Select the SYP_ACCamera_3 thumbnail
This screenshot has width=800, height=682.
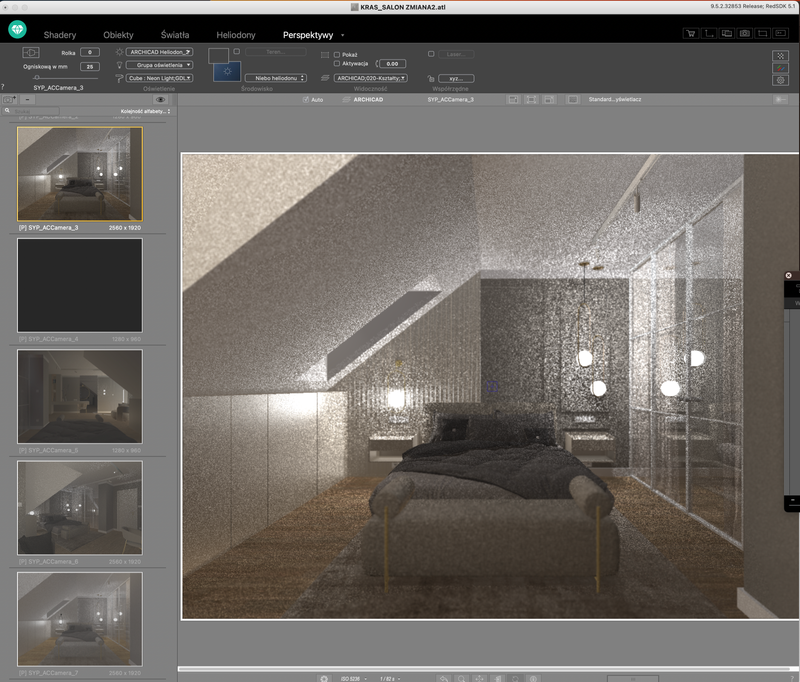80,174
